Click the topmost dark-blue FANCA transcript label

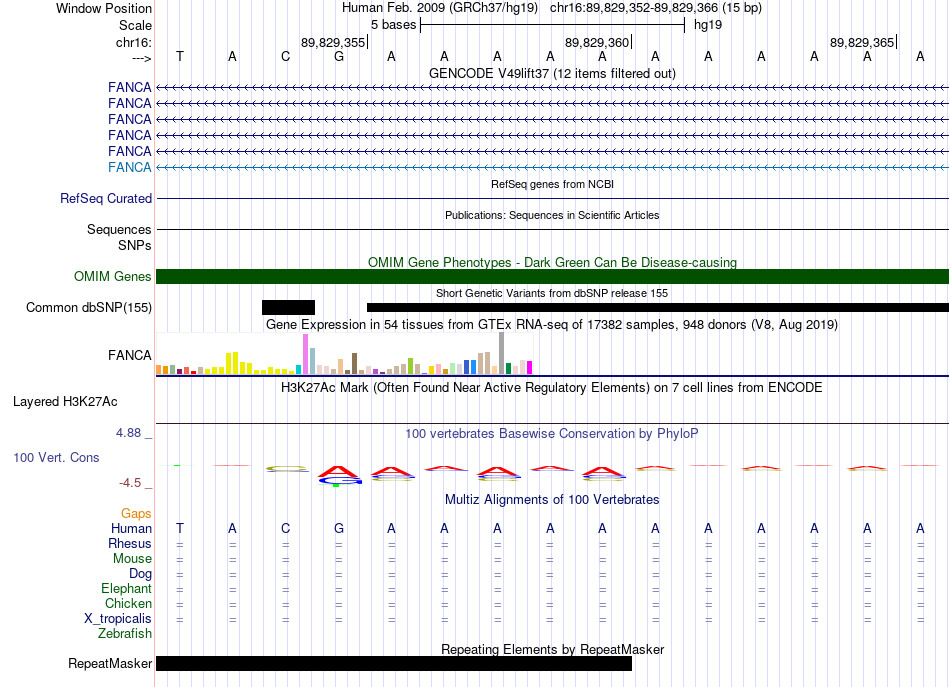coord(130,87)
